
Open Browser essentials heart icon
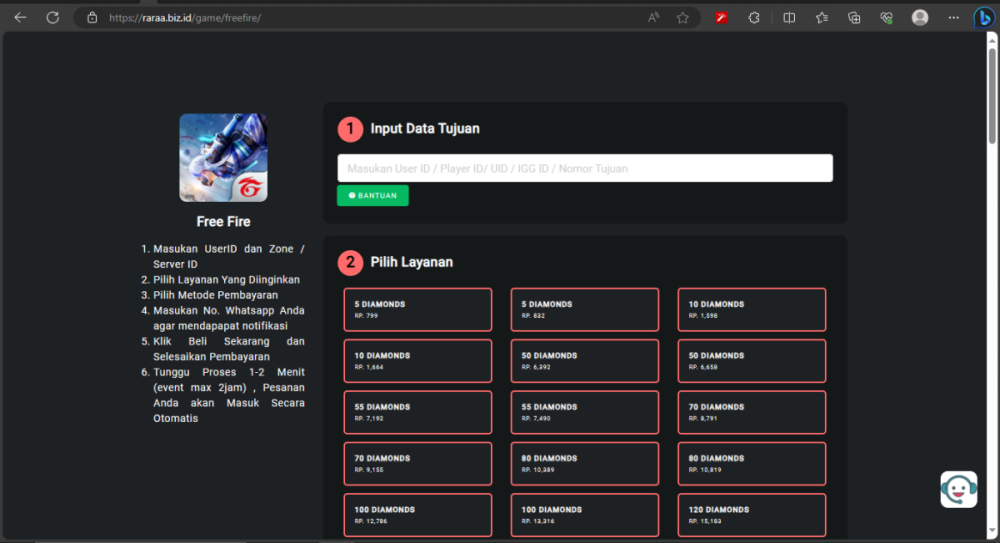886,17
